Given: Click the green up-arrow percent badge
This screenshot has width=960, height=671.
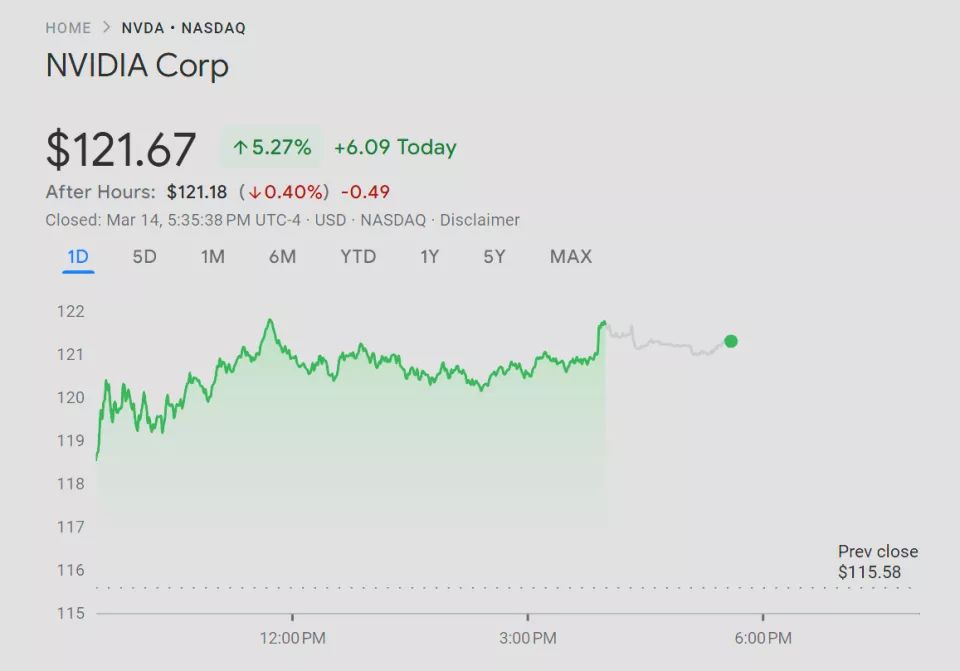Looking at the screenshot, I should (271, 148).
